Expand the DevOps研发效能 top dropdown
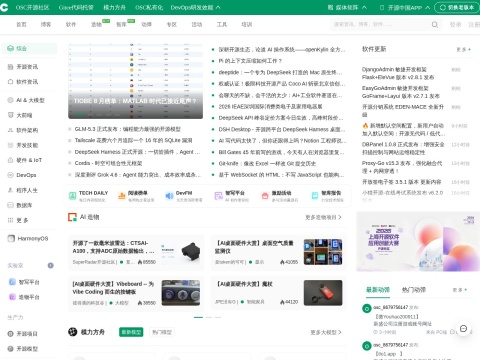 tap(196, 7)
